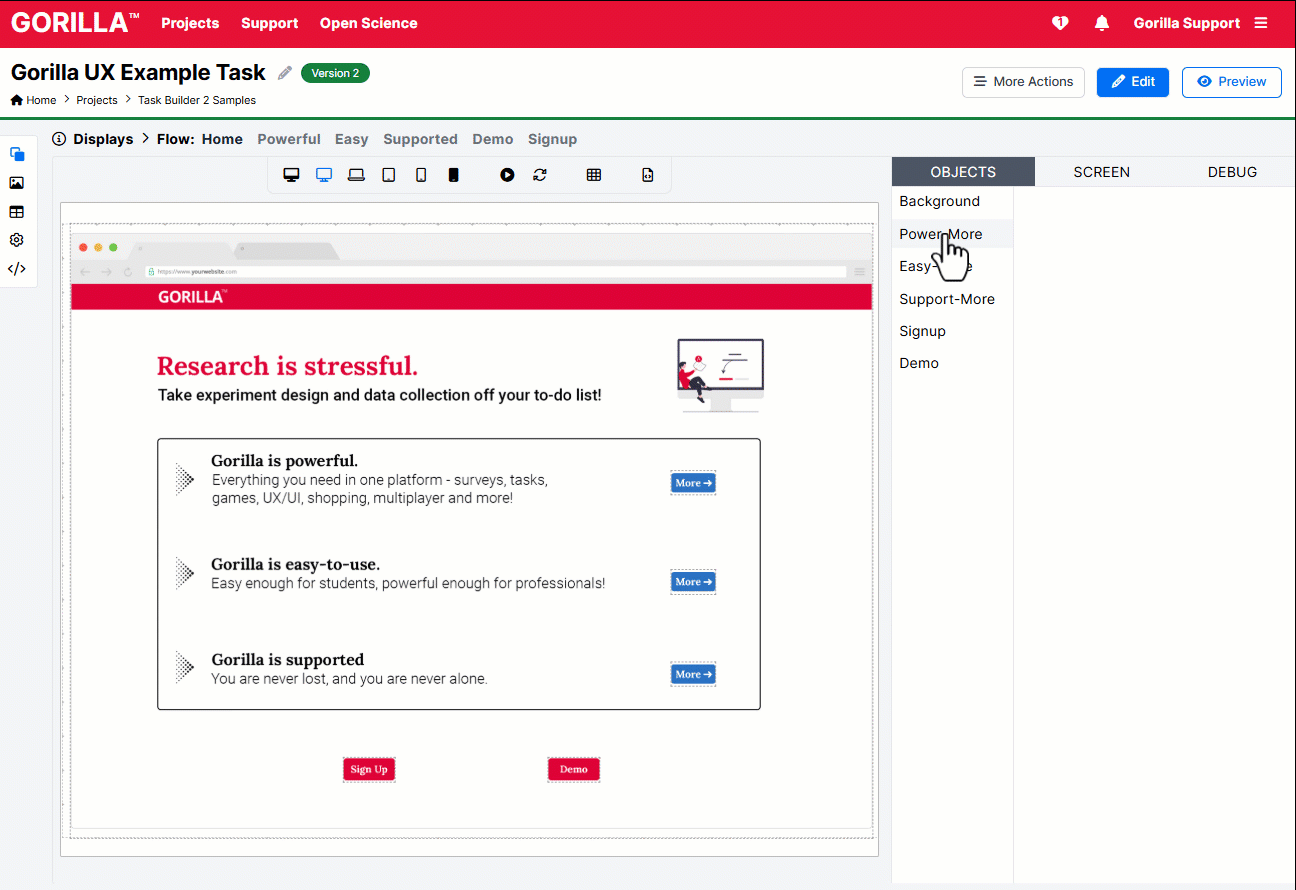This screenshot has height=890, width=1296.
Task: Select the Demo screen in Flow
Action: click(493, 139)
